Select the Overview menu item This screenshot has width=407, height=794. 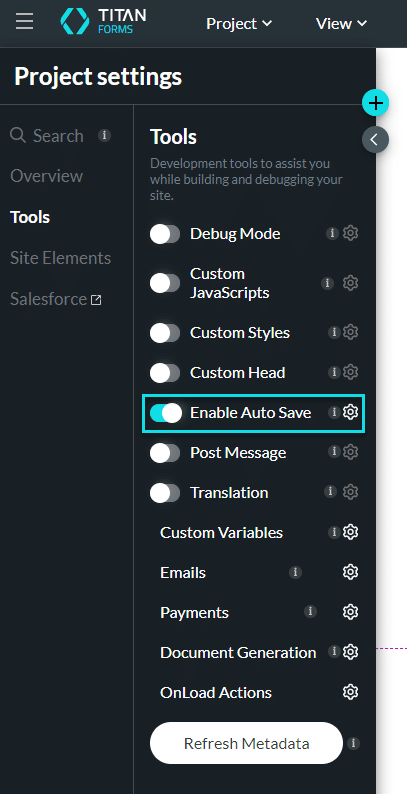(46, 176)
